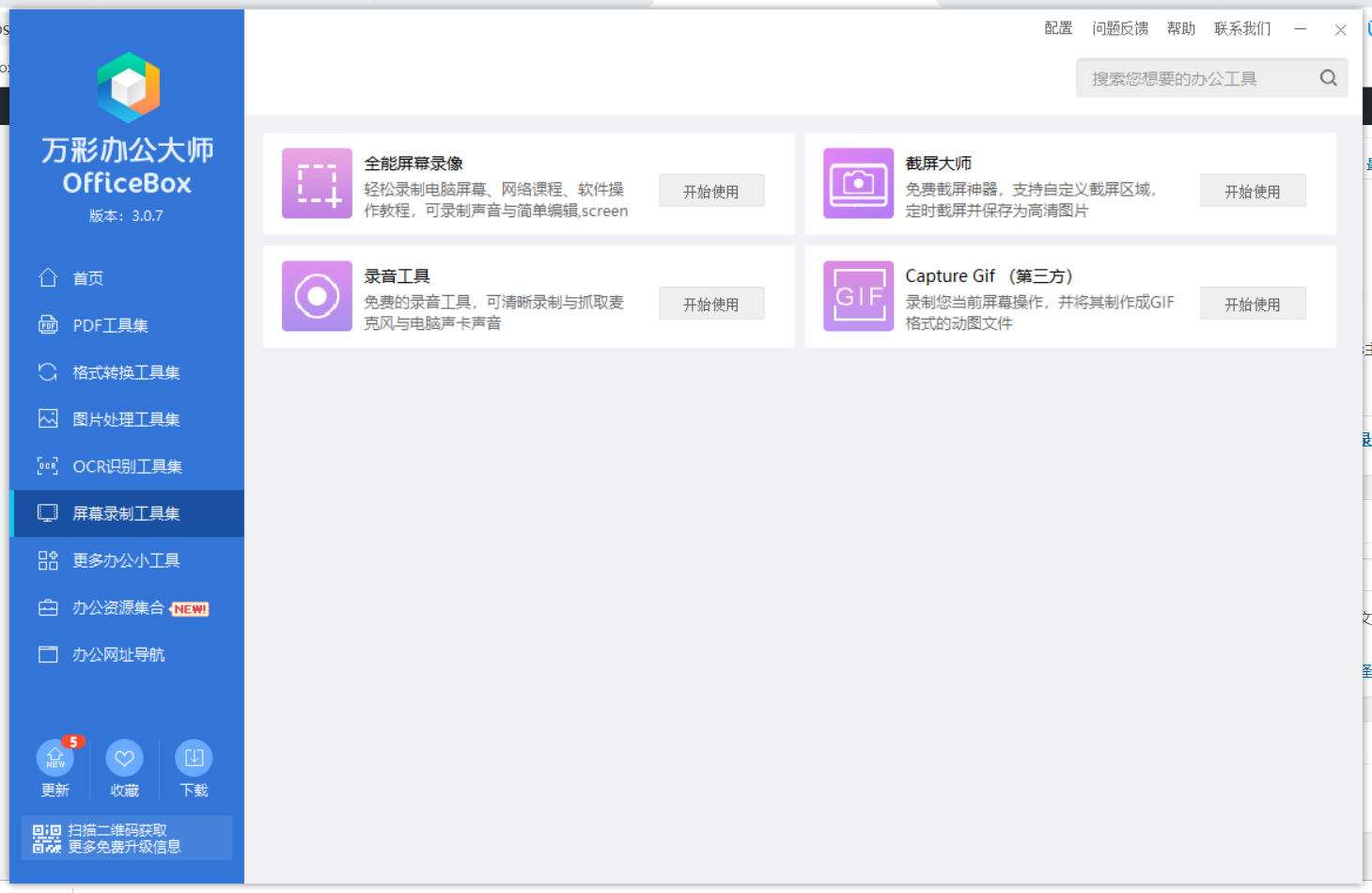Image resolution: width=1372 pixels, height=893 pixels.
Task: Open the Capture Gif GIF icon
Action: [x=859, y=296]
